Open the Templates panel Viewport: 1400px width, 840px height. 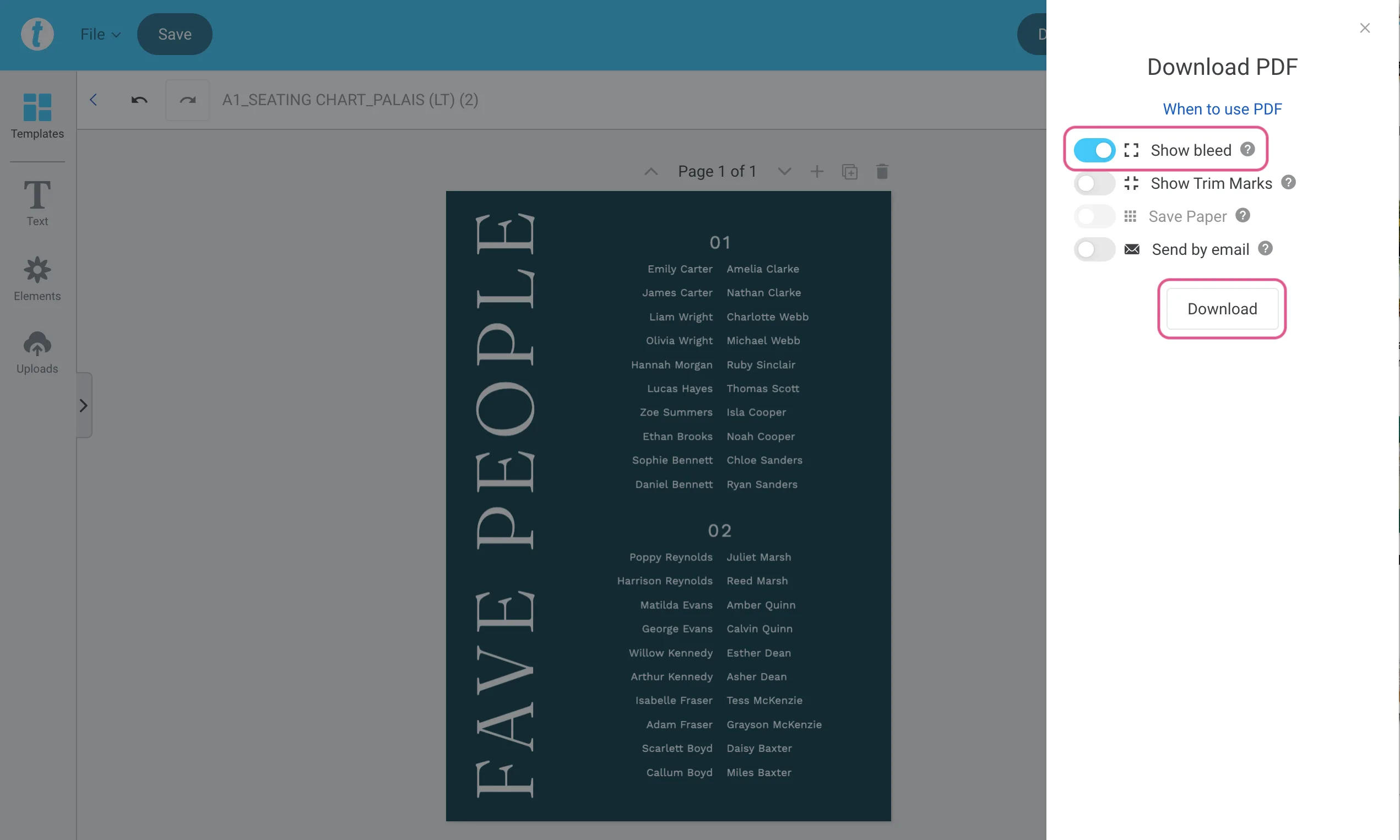click(36, 117)
